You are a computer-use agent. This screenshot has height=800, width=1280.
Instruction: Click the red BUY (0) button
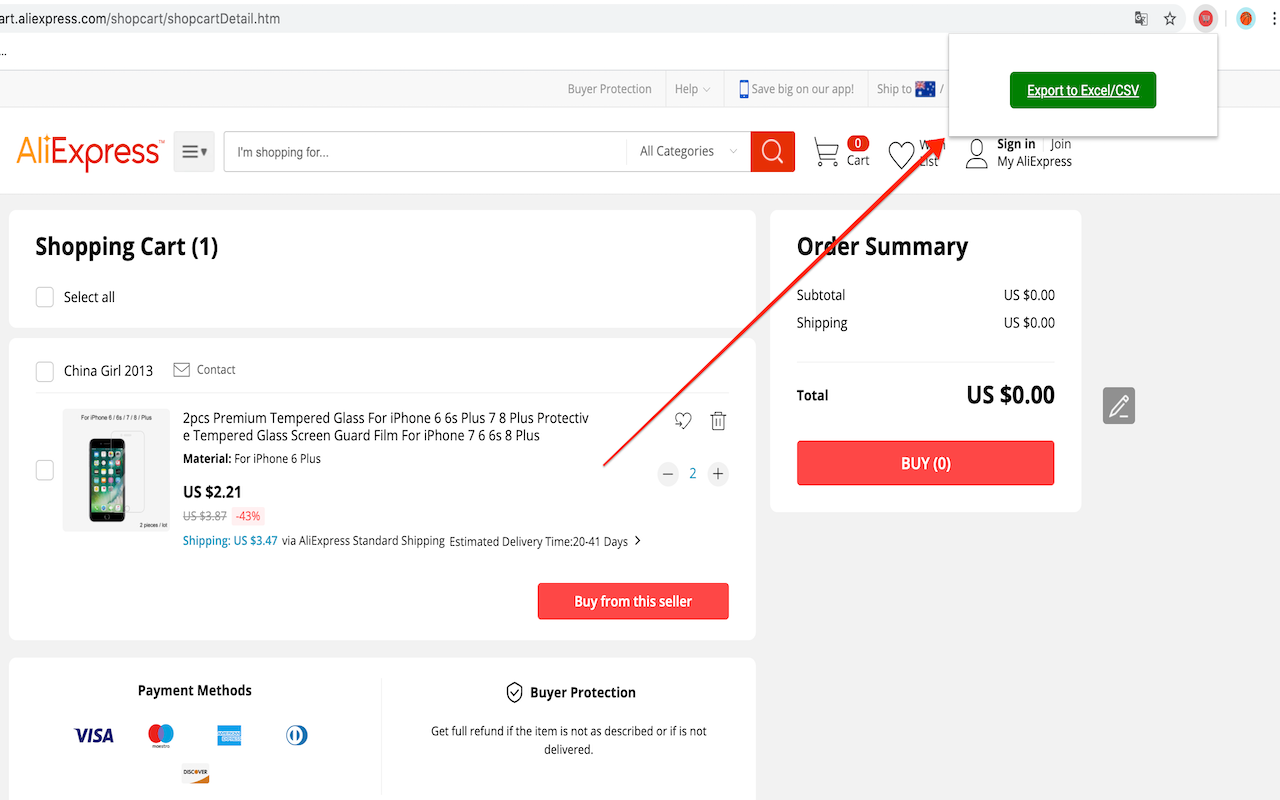(x=926, y=463)
